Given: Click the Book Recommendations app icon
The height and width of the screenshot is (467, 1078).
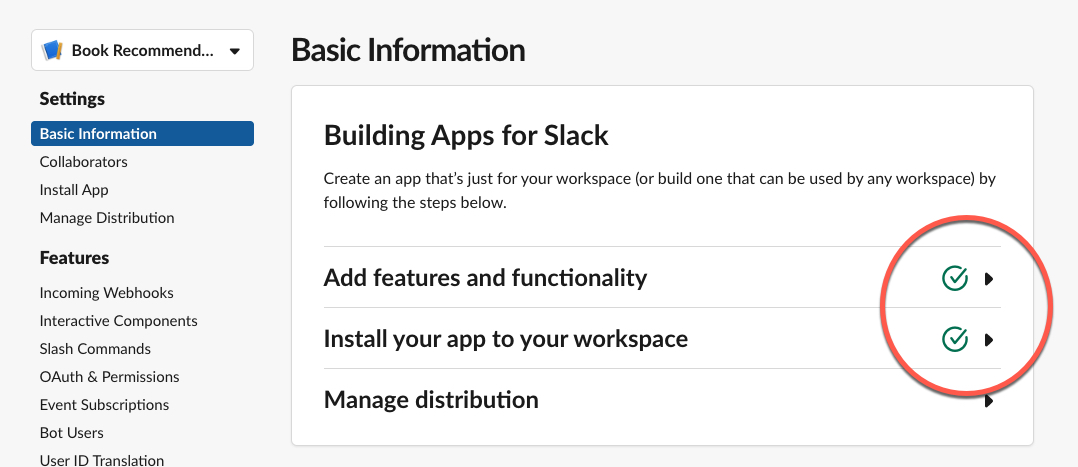Looking at the screenshot, I should pyautogui.click(x=53, y=50).
